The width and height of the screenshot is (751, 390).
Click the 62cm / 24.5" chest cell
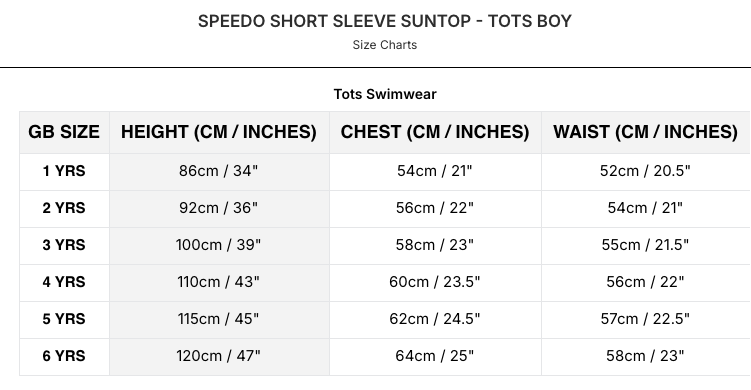tap(435, 319)
